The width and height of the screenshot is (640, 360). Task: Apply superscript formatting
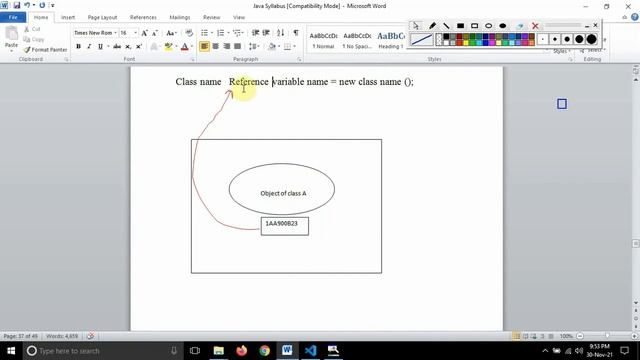[x=139, y=47]
